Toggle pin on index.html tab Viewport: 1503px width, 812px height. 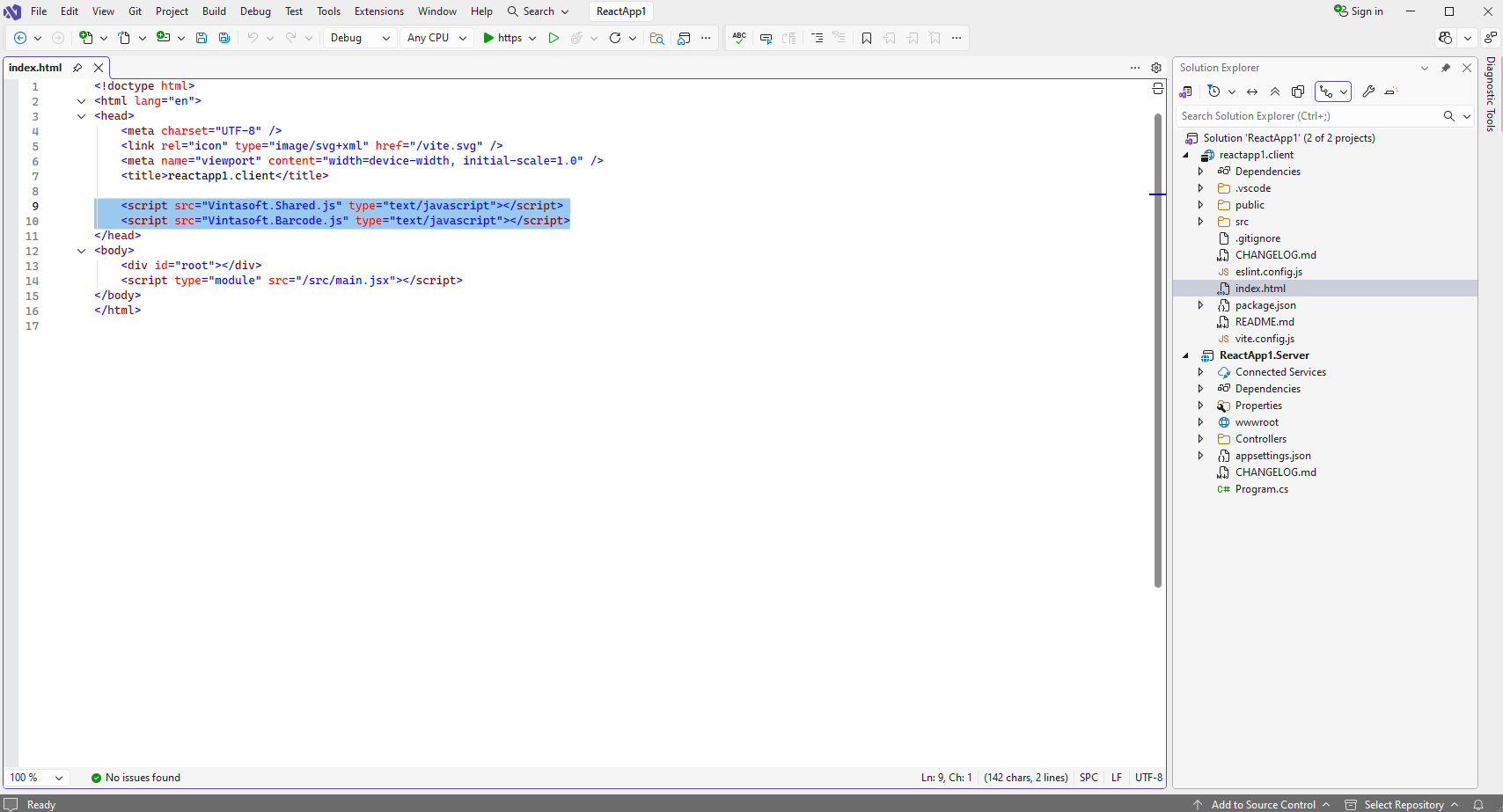pyautogui.click(x=77, y=68)
